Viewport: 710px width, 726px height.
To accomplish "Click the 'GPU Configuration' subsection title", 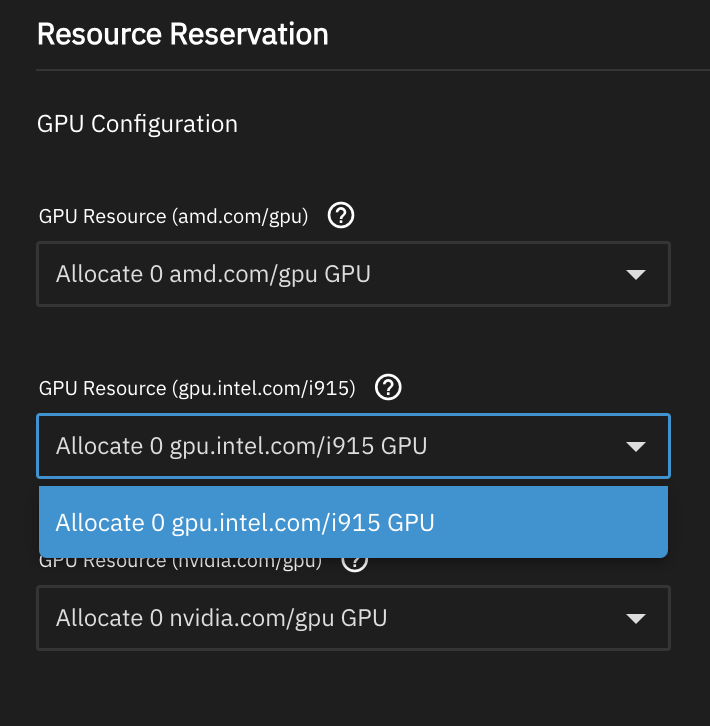I will [x=137, y=124].
